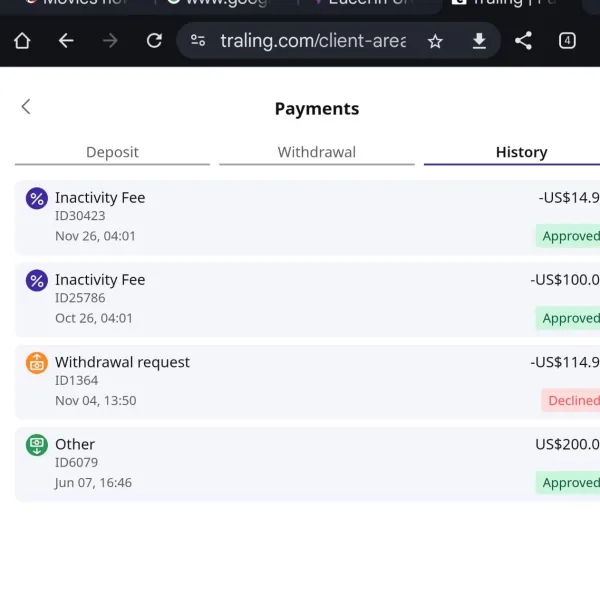Image resolution: width=600 pixels, height=614 pixels.
Task: Tap the traling.com address bar
Action: pyautogui.click(x=312, y=41)
